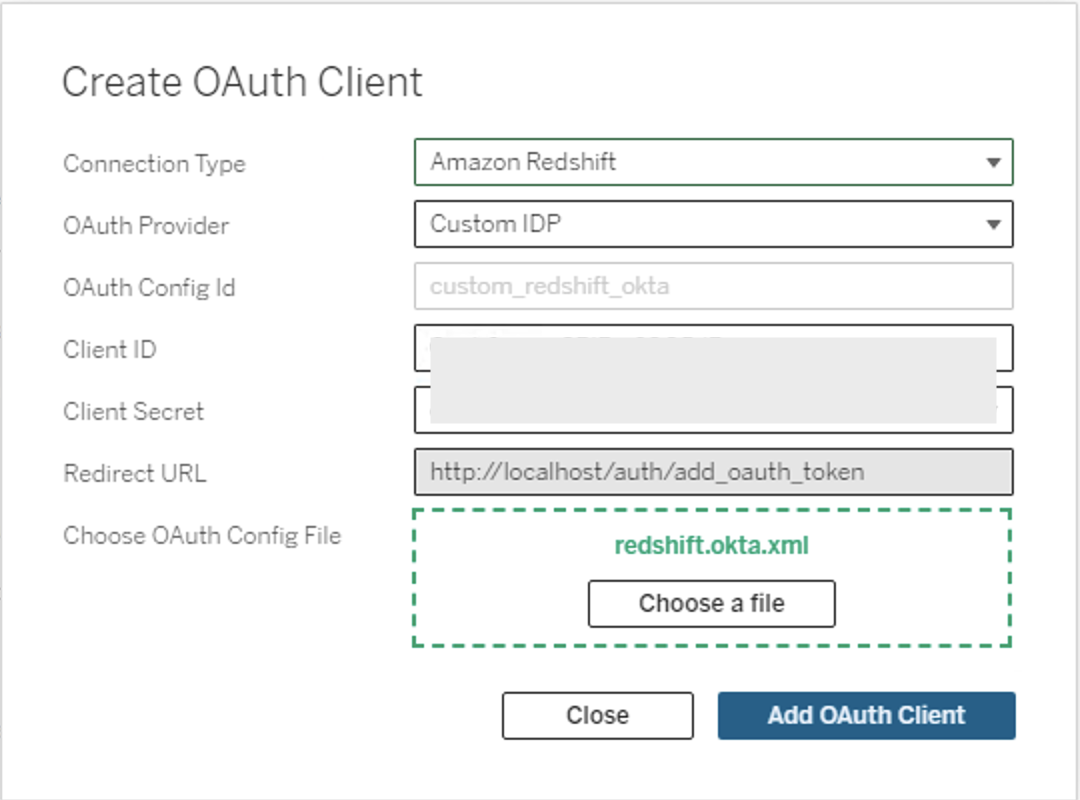Image resolution: width=1080 pixels, height=800 pixels.
Task: Click the Close button
Action: [x=597, y=715]
